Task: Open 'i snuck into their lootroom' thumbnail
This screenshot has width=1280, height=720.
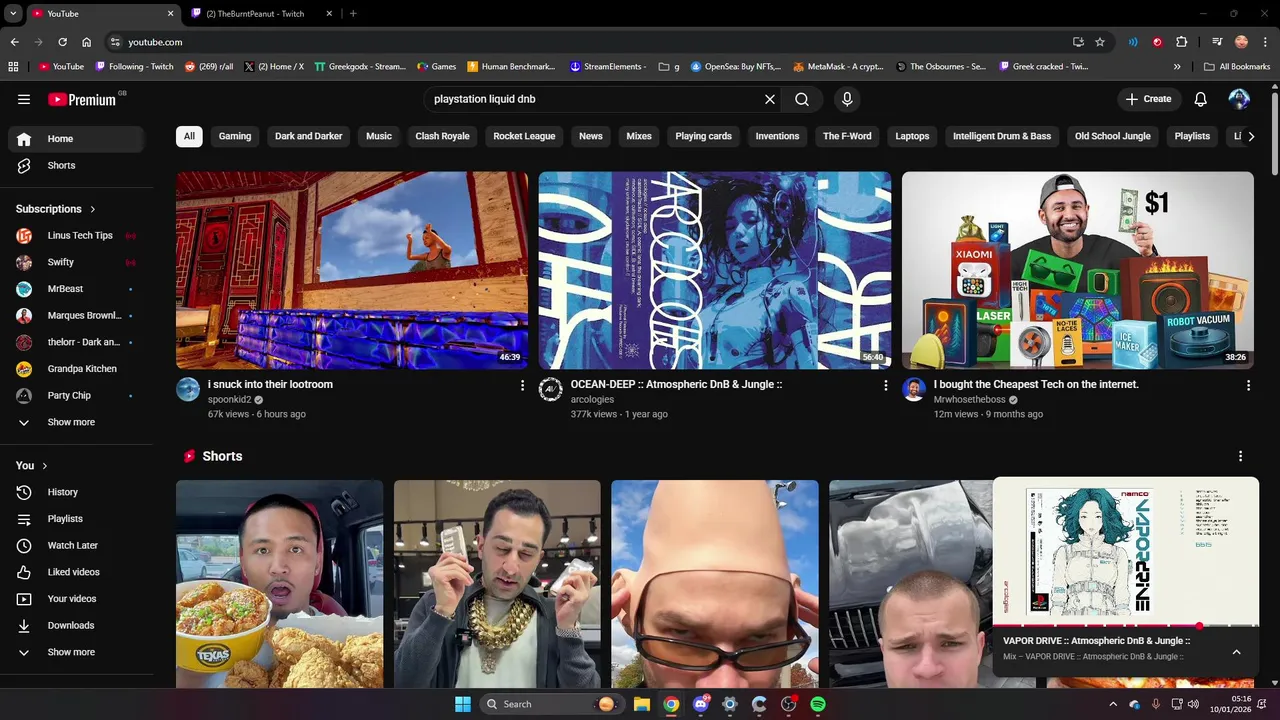Action: pyautogui.click(x=352, y=270)
